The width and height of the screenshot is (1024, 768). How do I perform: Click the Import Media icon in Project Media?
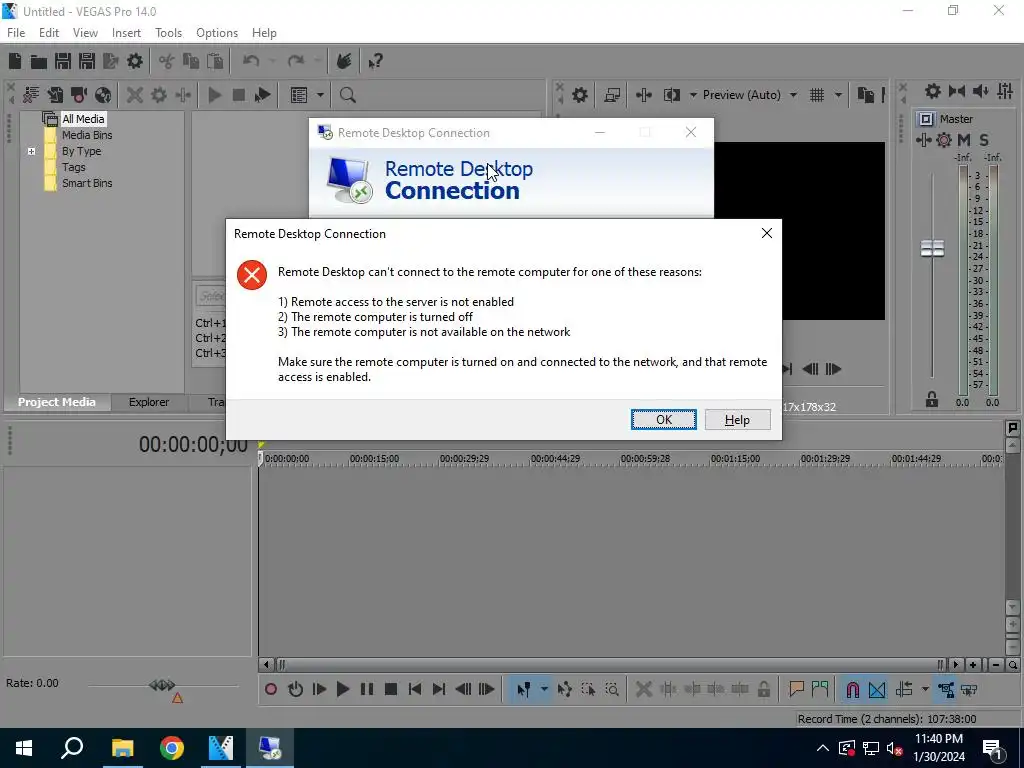pos(55,95)
